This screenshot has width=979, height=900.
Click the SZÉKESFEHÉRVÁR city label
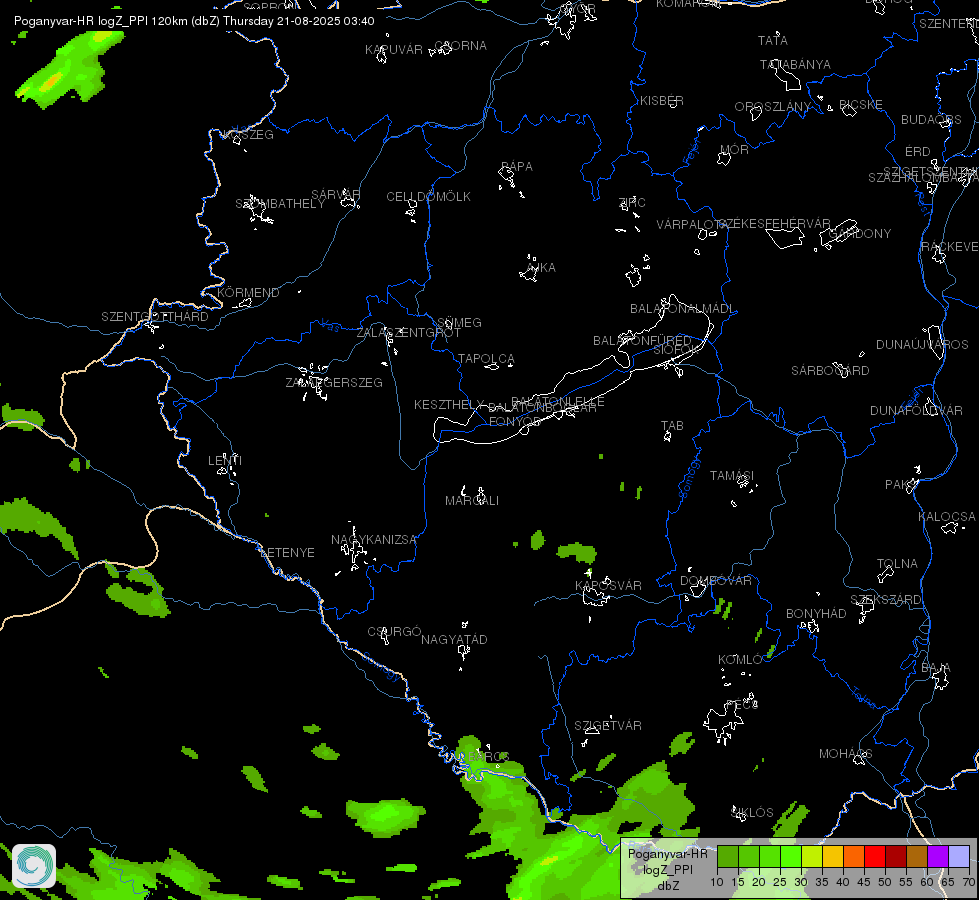pyautogui.click(x=774, y=224)
